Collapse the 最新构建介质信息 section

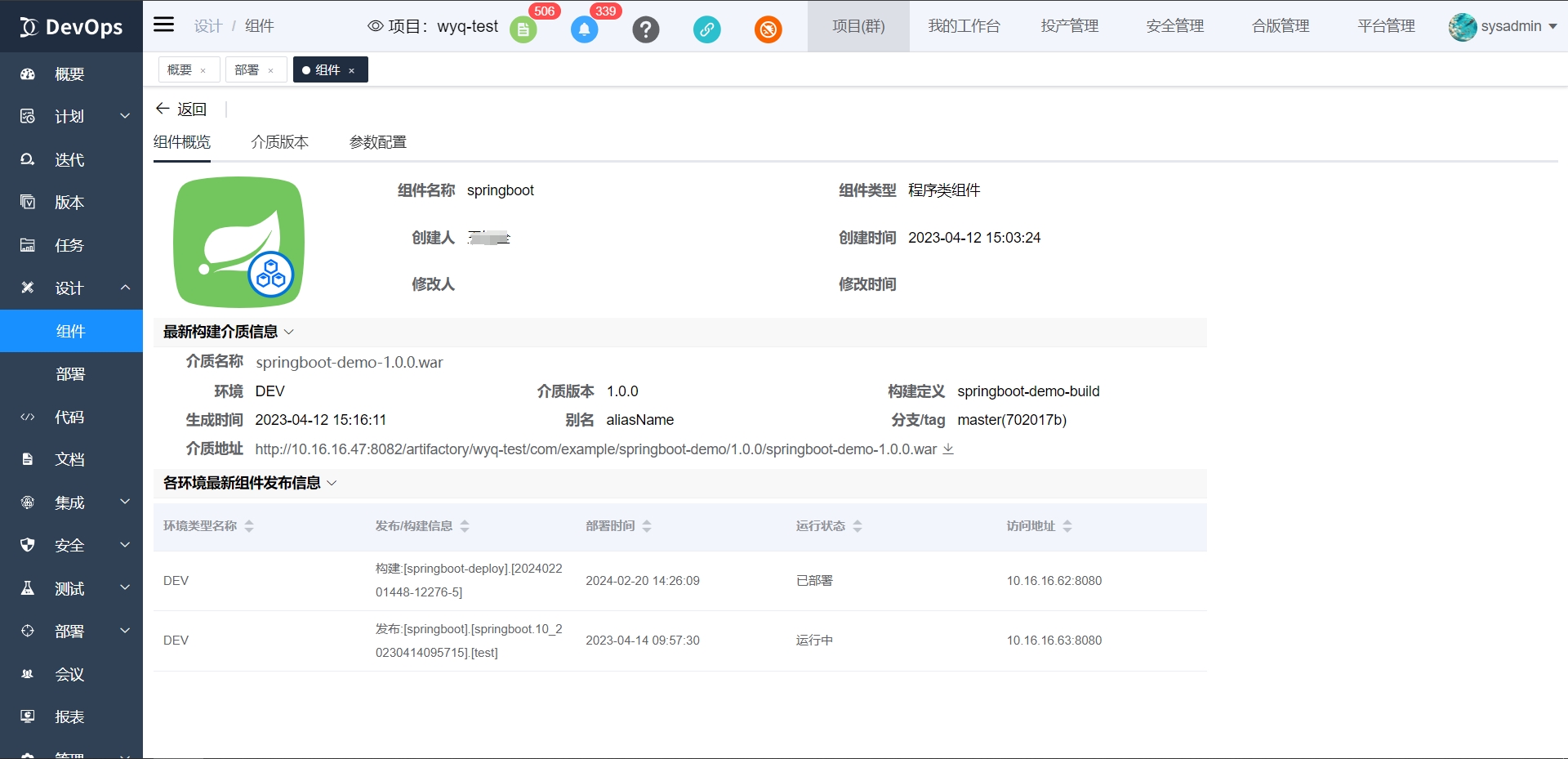coord(288,332)
